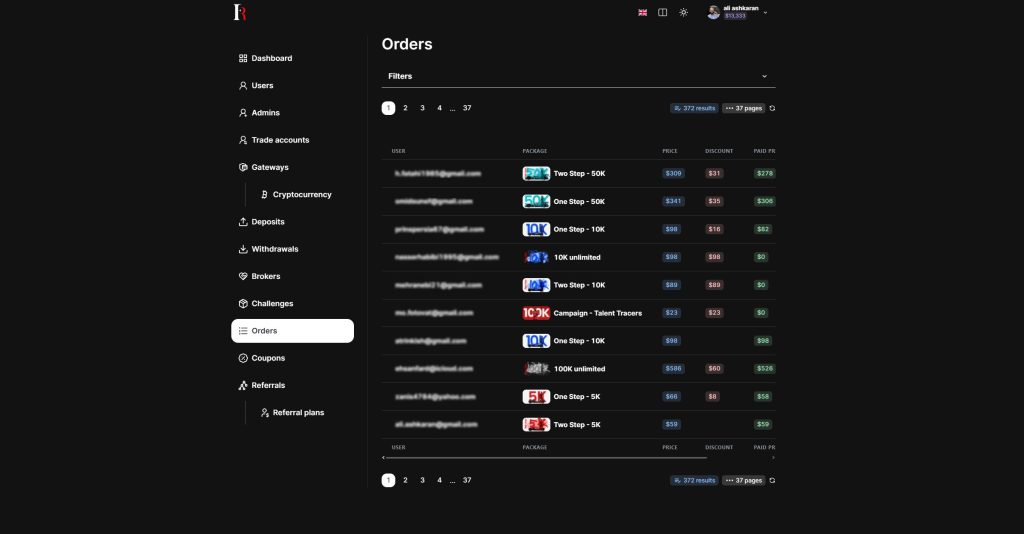The width and height of the screenshot is (1024, 534).
Task: Click the Withdrawals download icon
Action: tap(243, 249)
